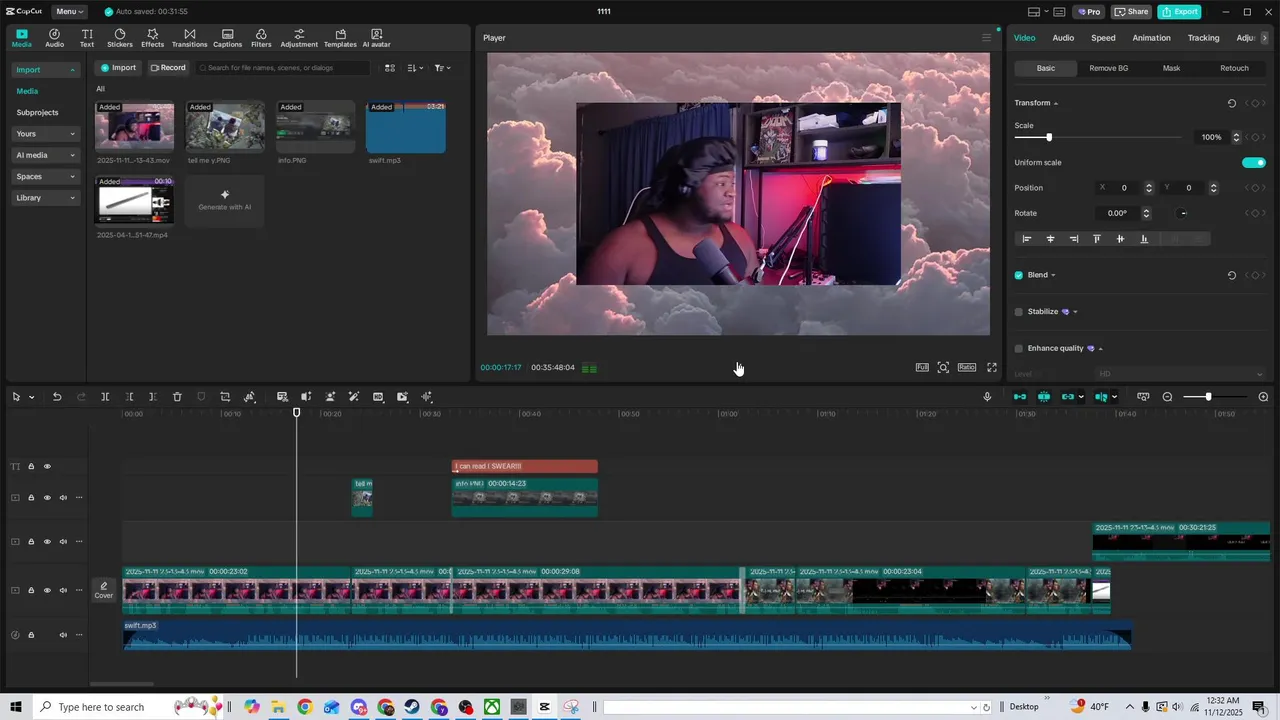This screenshot has height=720, width=1280.
Task: Open the Effects panel
Action: pyautogui.click(x=152, y=38)
